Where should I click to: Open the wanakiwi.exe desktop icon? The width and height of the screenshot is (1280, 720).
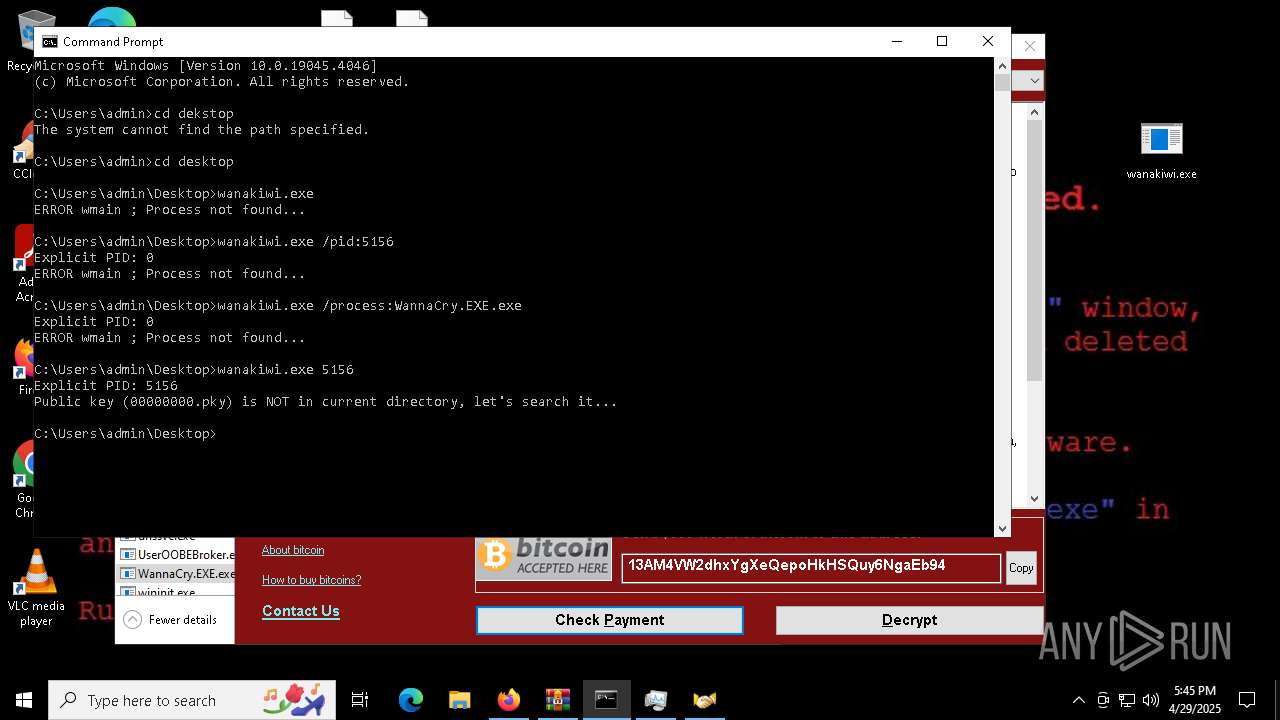(x=1161, y=151)
